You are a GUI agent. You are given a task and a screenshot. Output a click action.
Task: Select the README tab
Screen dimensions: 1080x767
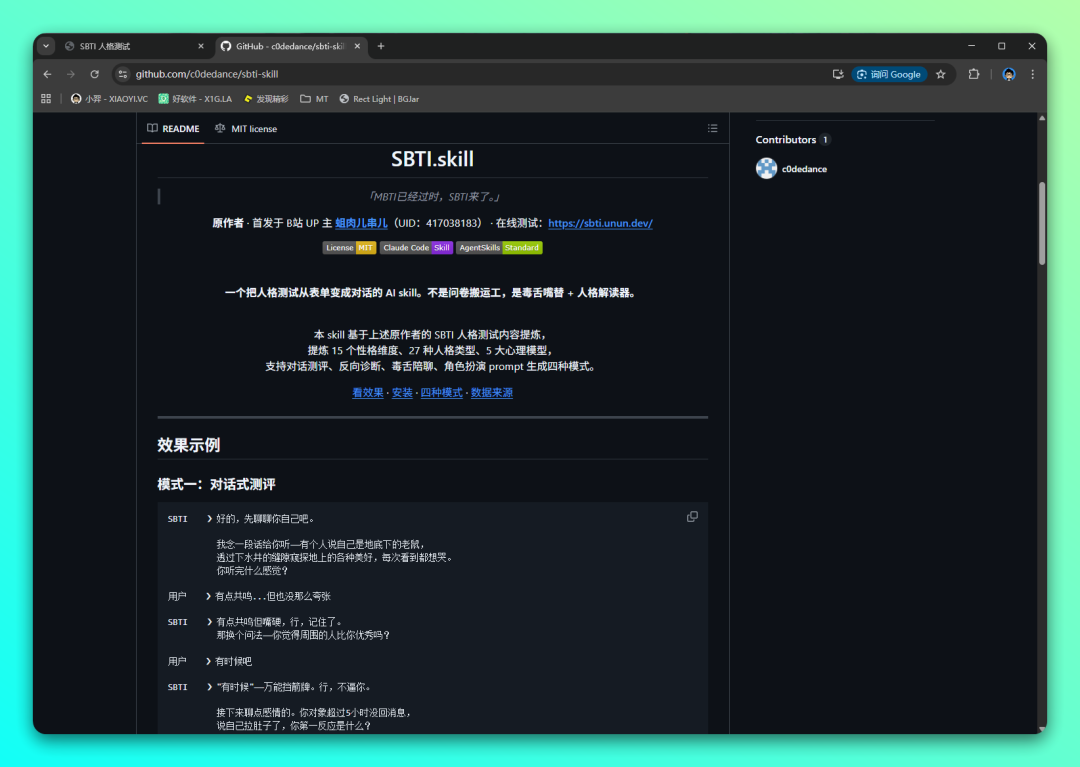click(x=173, y=129)
